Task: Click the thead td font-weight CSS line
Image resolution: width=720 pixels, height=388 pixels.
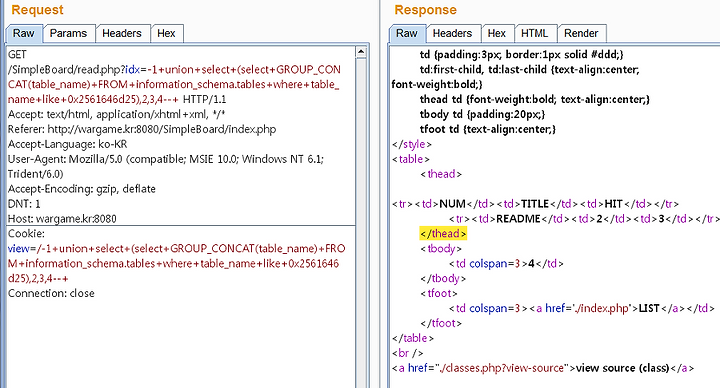Action: pyautogui.click(x=534, y=100)
